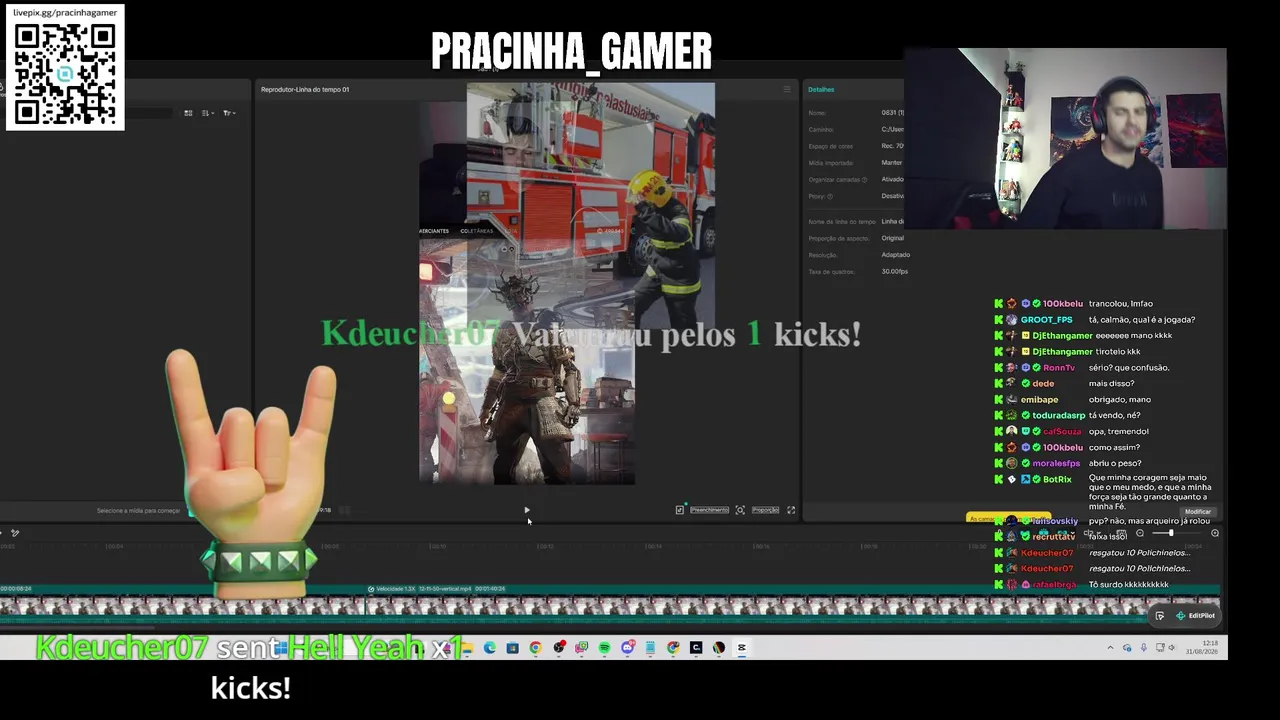Click the 30.00fps frame rate value
Screen dimensions: 1280x720
(895, 272)
